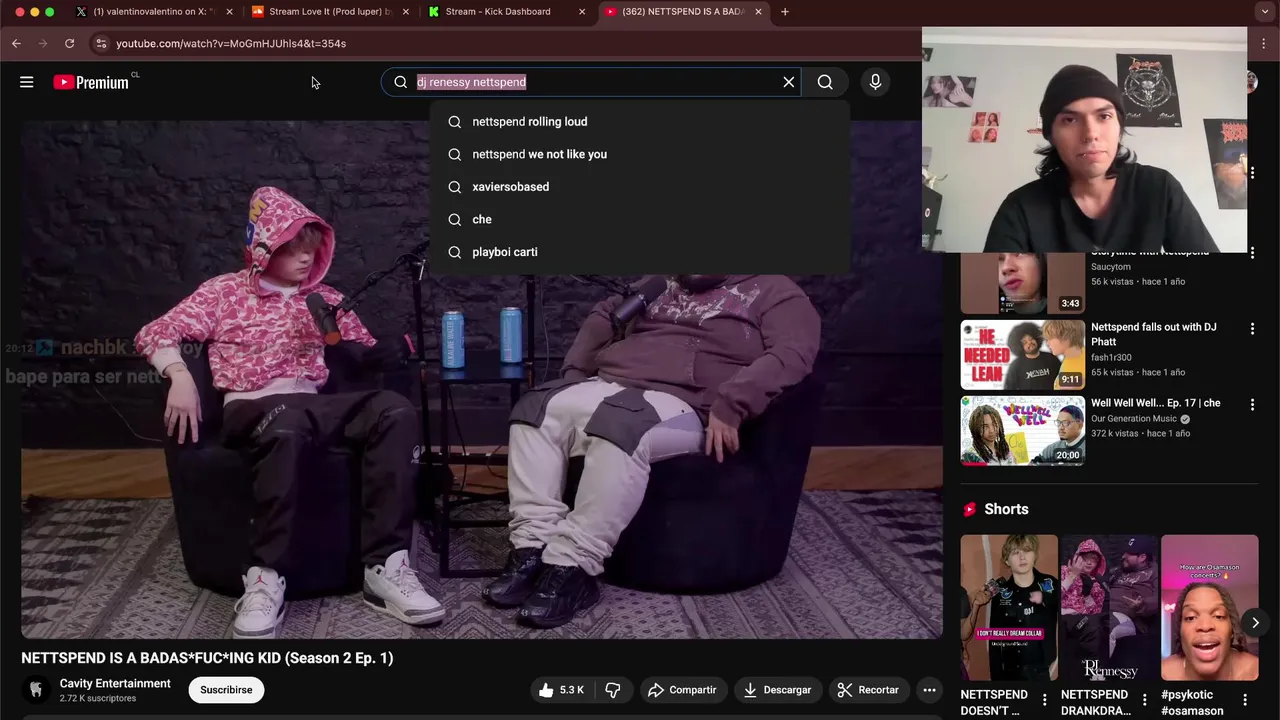Switch to Stream Love It SoundCloud tab
Viewport: 1280px width, 720px height.
tap(328, 12)
